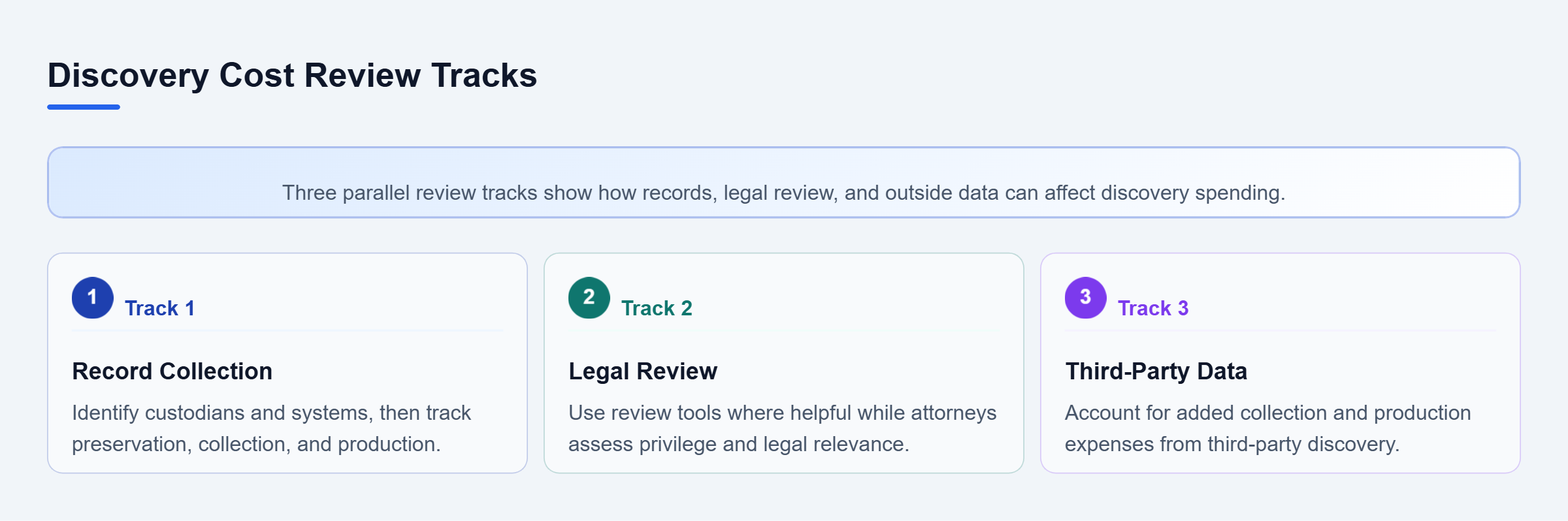Select the "Track 3" label

coord(1153,308)
